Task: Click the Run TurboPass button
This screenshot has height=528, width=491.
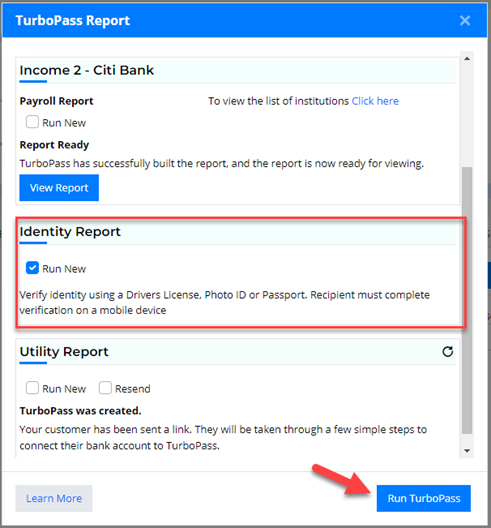Action: click(424, 498)
